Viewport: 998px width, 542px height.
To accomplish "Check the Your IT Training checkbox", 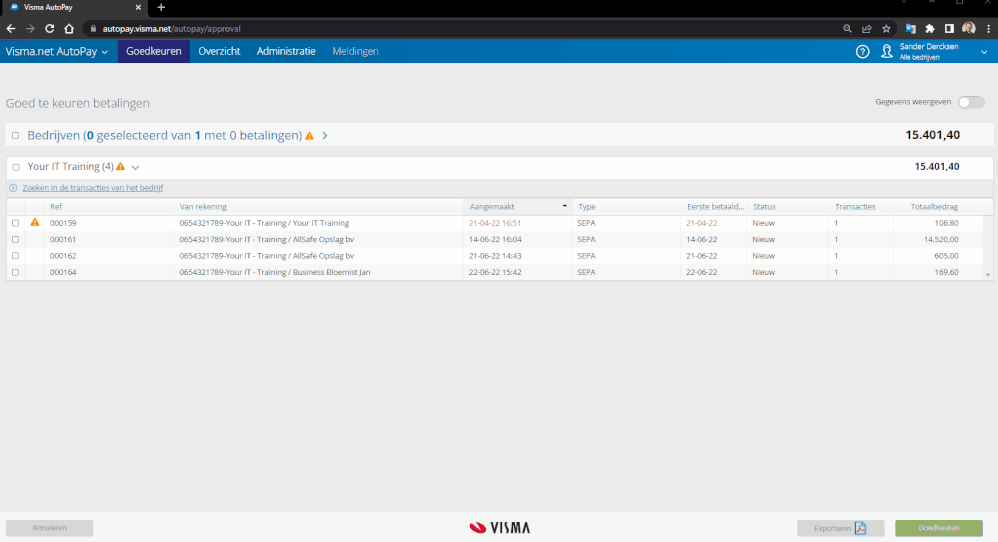I will click(x=16, y=167).
